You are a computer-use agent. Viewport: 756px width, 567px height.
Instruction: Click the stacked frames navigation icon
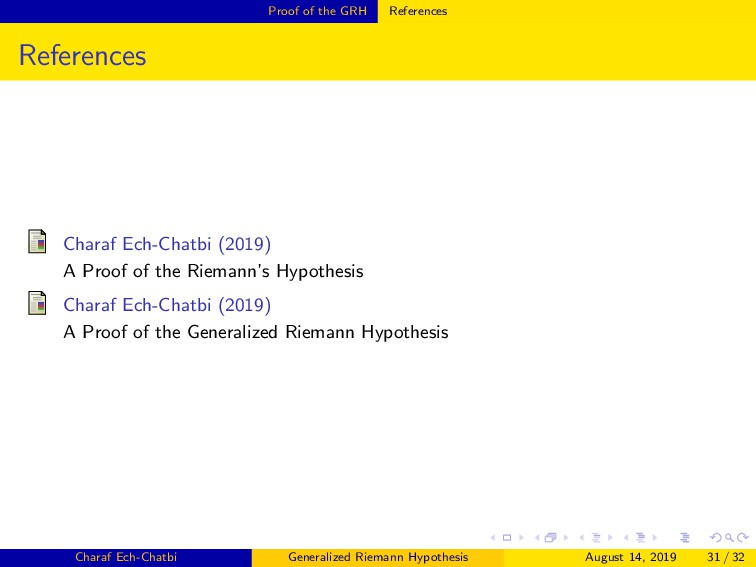click(551, 537)
